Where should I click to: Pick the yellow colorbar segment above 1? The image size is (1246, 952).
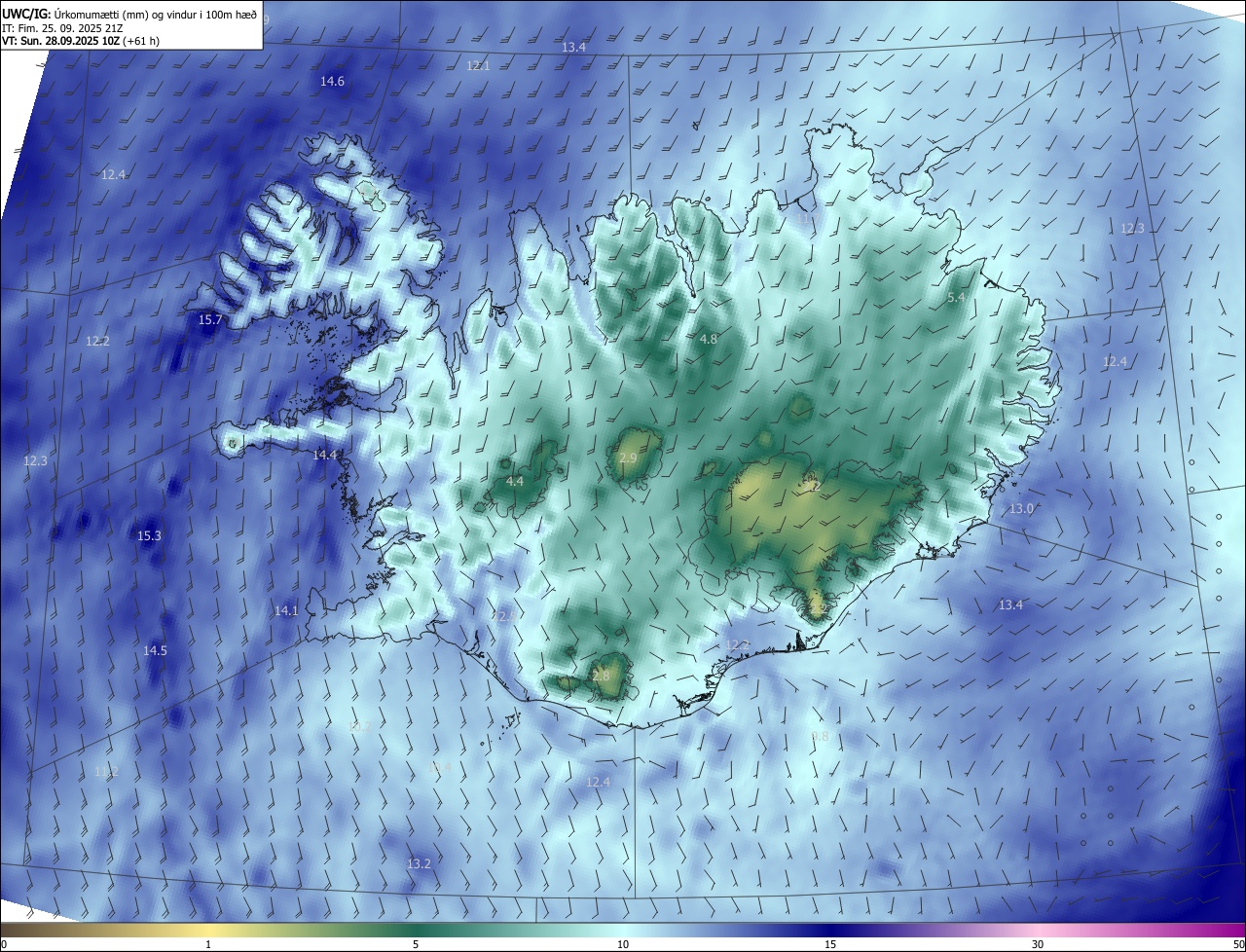click(x=208, y=930)
